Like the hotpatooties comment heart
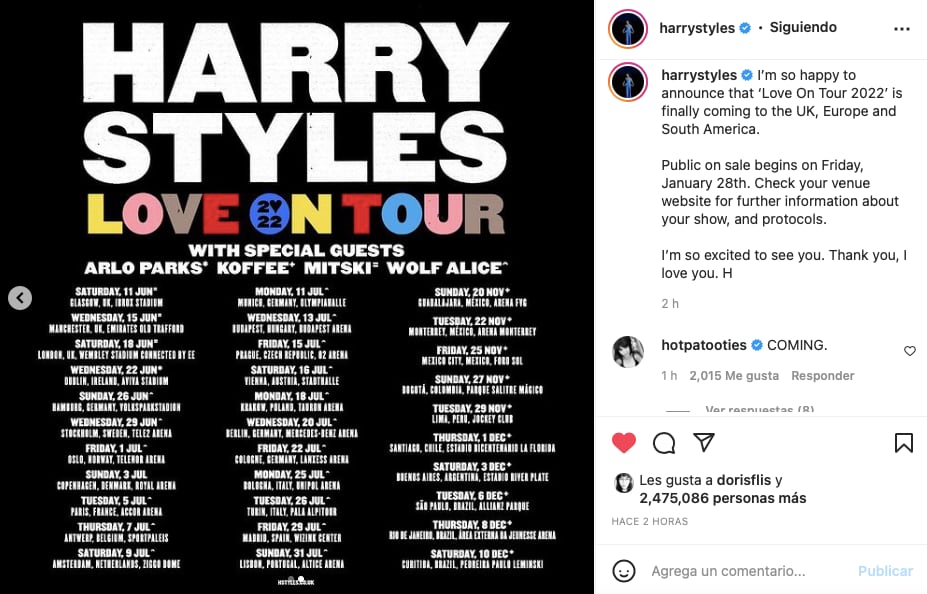Image resolution: width=927 pixels, height=594 pixels. 909,351
